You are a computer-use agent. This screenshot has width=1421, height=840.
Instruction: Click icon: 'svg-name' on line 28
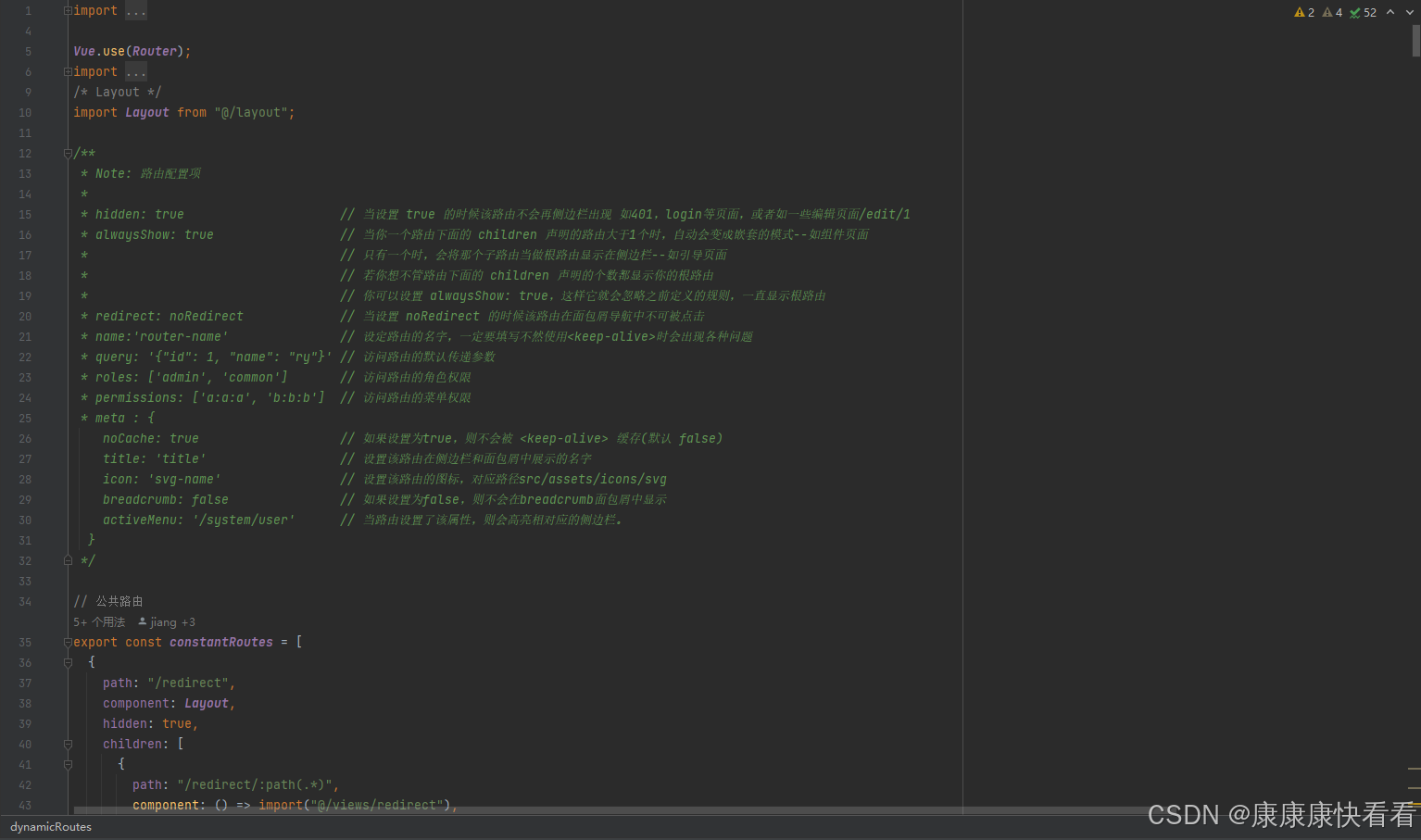pyautogui.click(x=162, y=480)
